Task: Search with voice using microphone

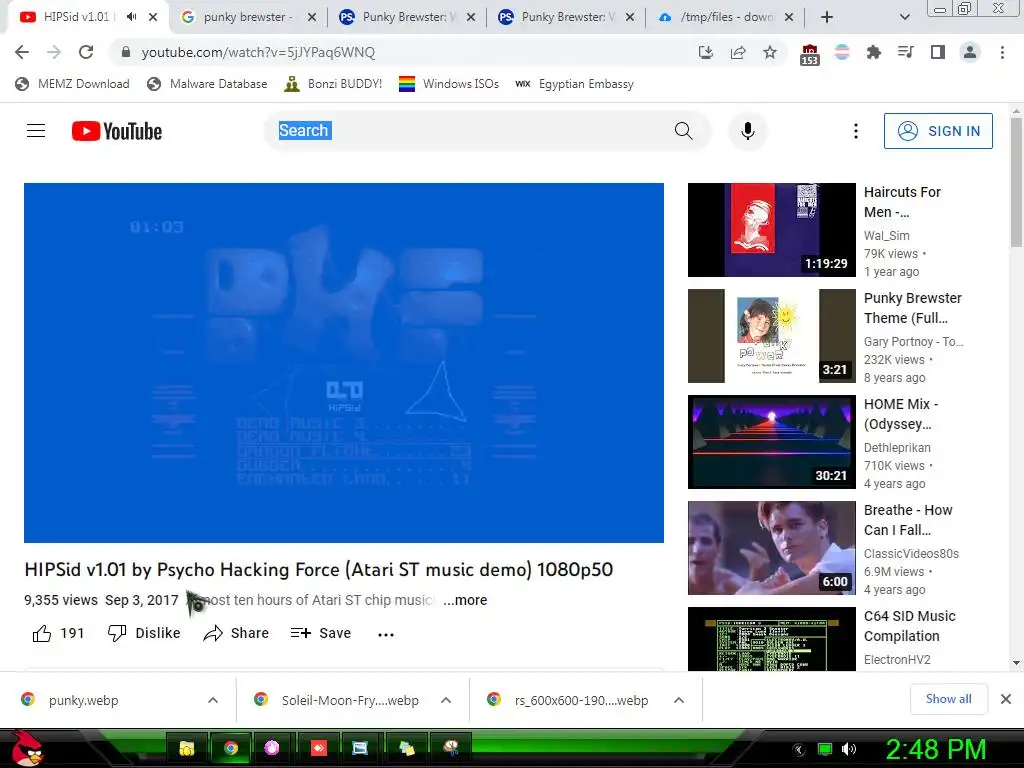Action: pyautogui.click(x=748, y=131)
